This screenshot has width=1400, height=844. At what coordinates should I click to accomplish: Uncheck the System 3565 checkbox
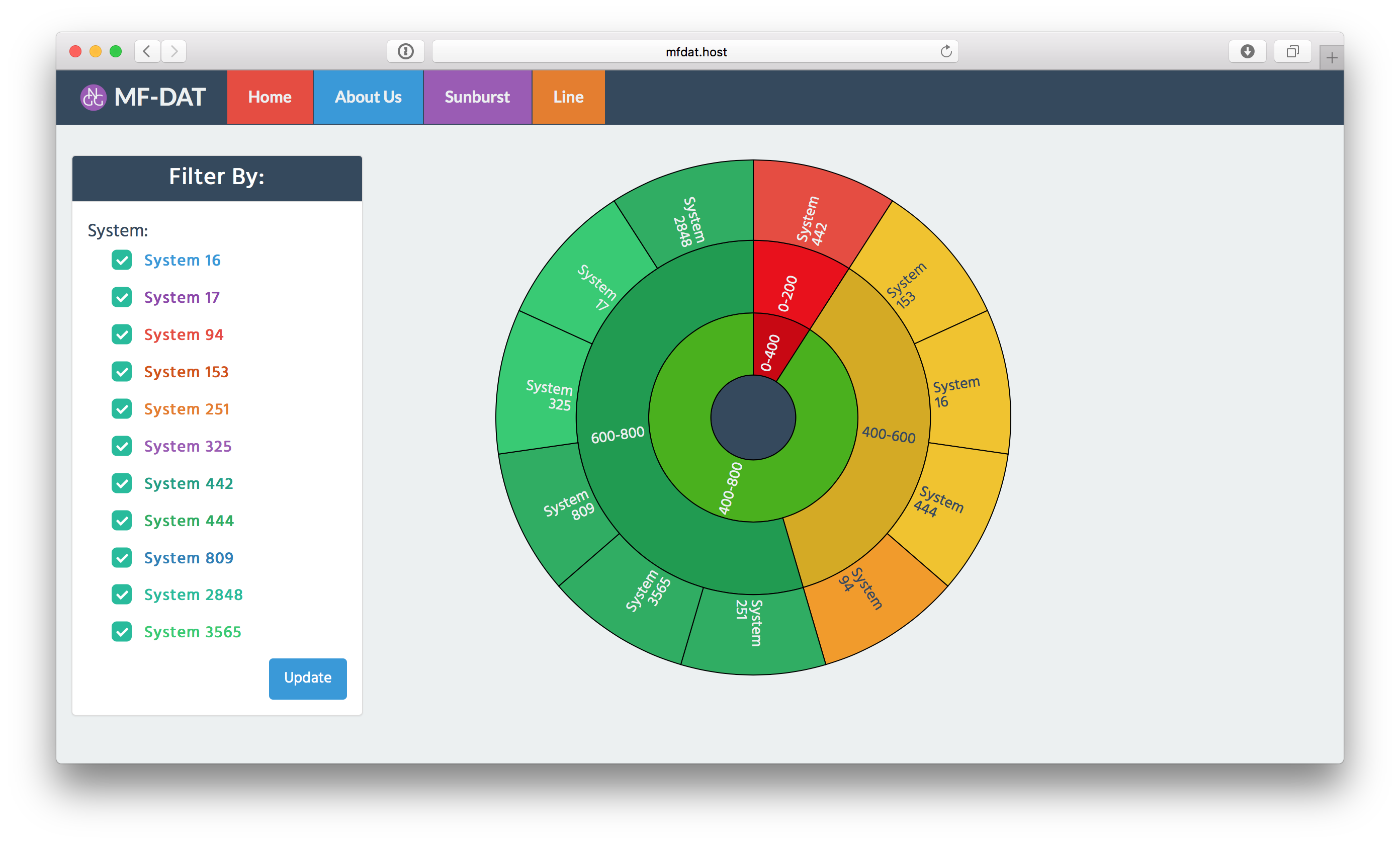122,632
